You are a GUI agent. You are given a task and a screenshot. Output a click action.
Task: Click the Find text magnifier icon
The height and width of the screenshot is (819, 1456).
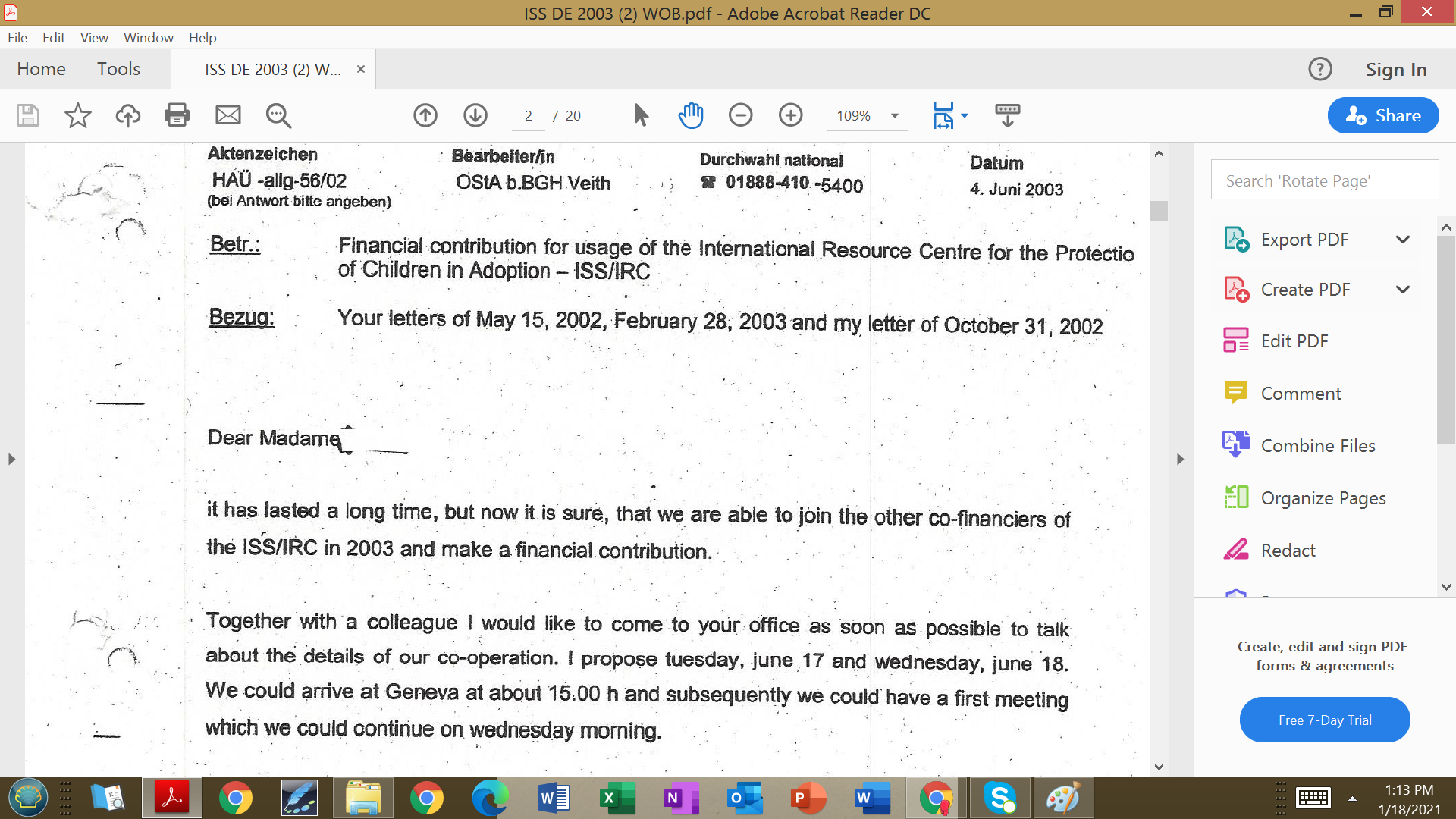(278, 115)
